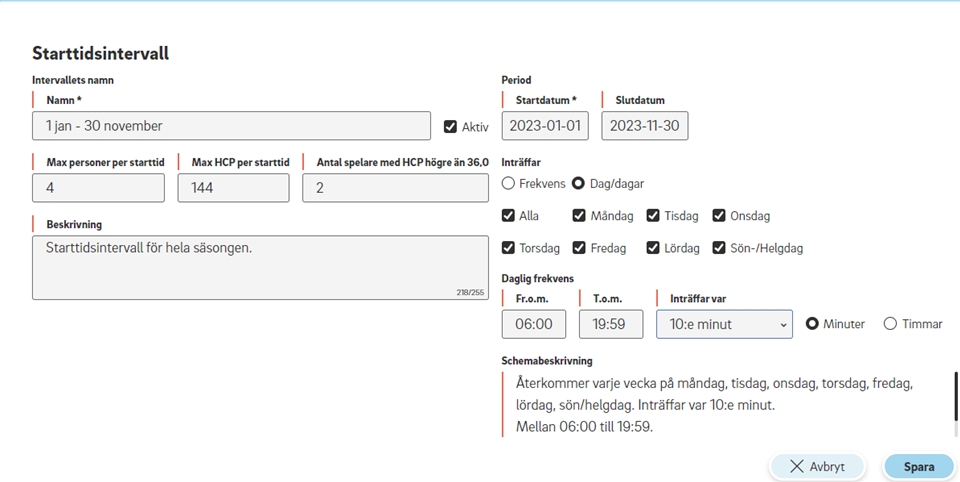Click the Schemabeskrivning scrollbar

pos(956,396)
